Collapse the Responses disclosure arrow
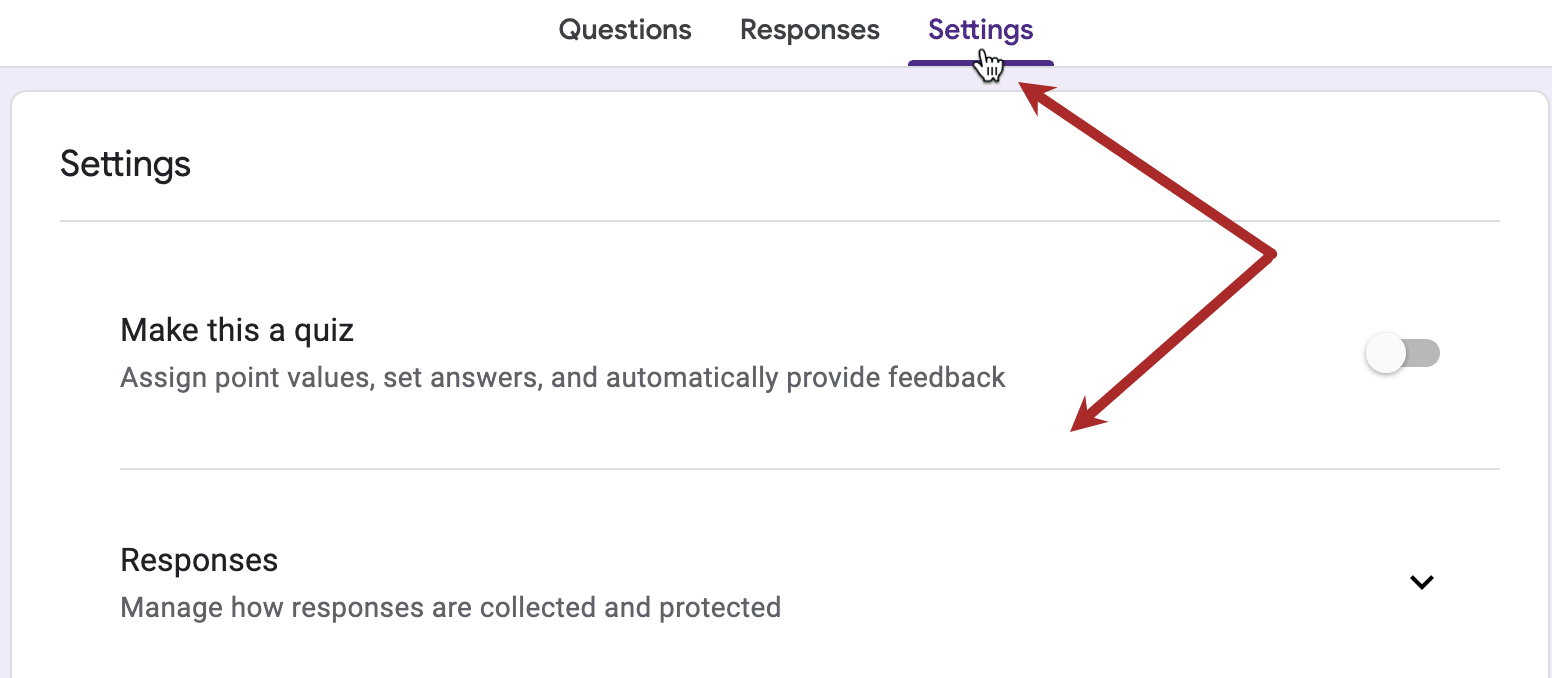Image resolution: width=1552 pixels, height=678 pixels. 1421,581
